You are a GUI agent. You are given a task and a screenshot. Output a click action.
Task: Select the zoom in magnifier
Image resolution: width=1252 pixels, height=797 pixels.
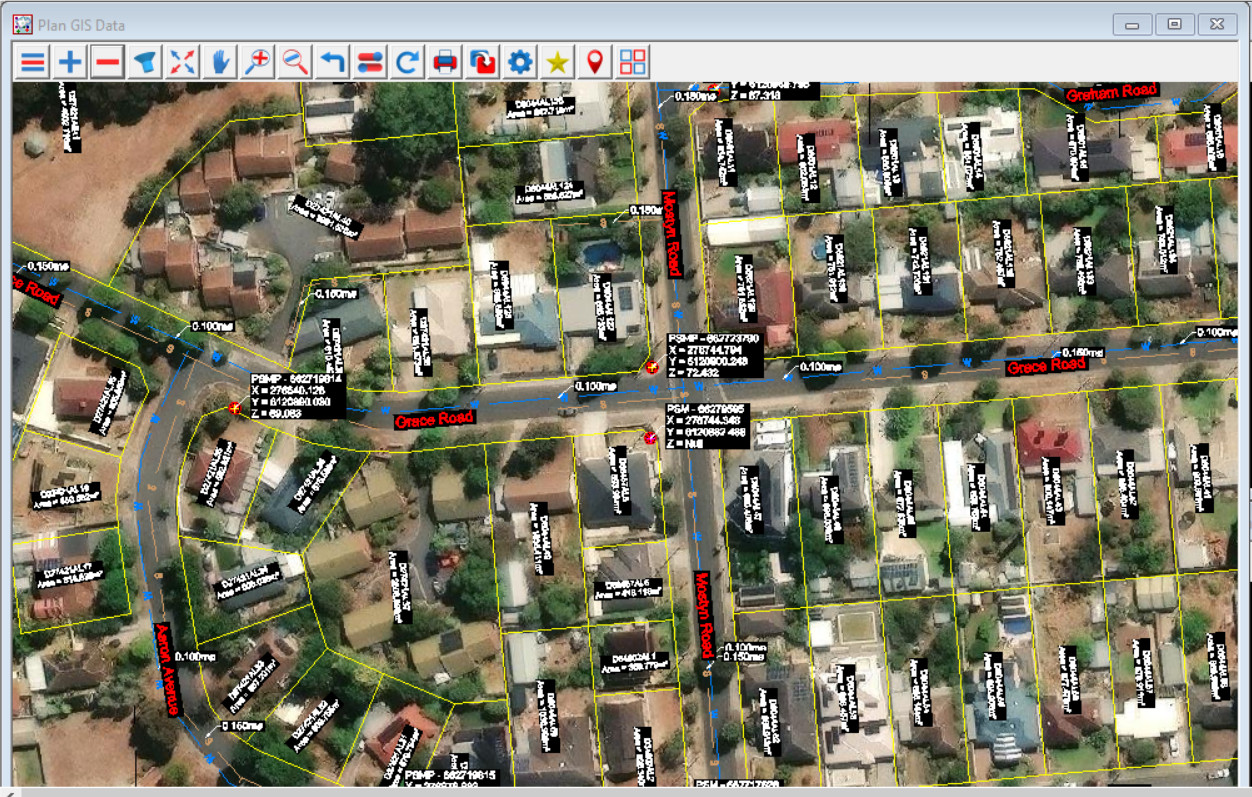click(x=257, y=62)
